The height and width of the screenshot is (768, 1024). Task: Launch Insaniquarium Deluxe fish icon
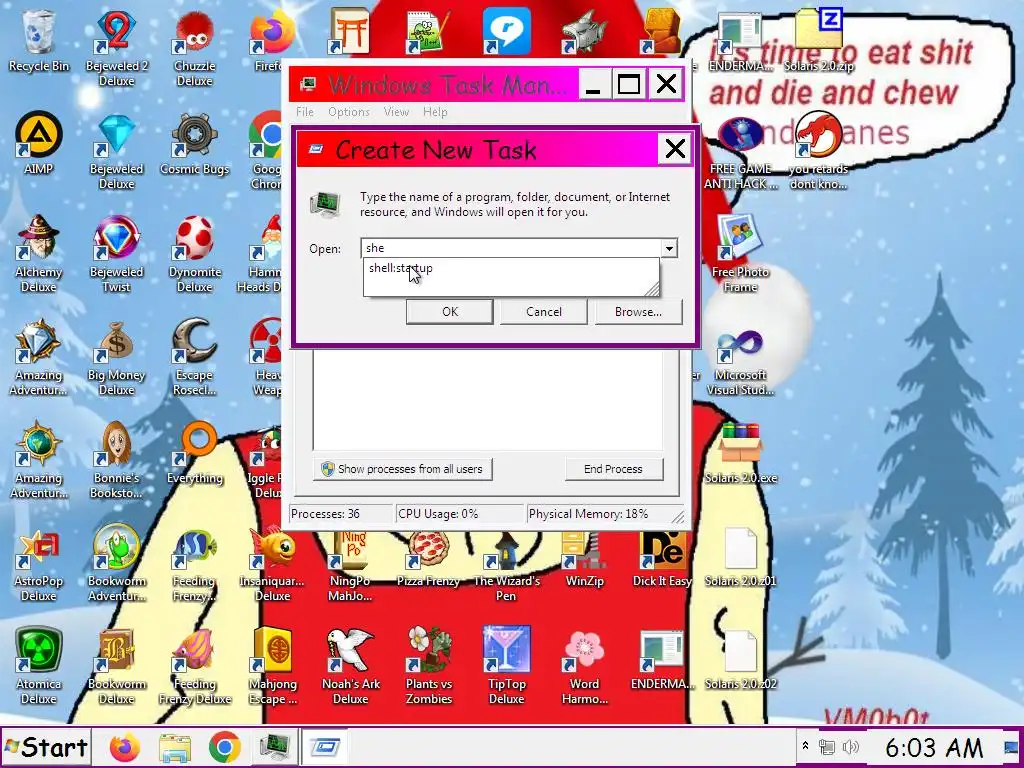272,563
